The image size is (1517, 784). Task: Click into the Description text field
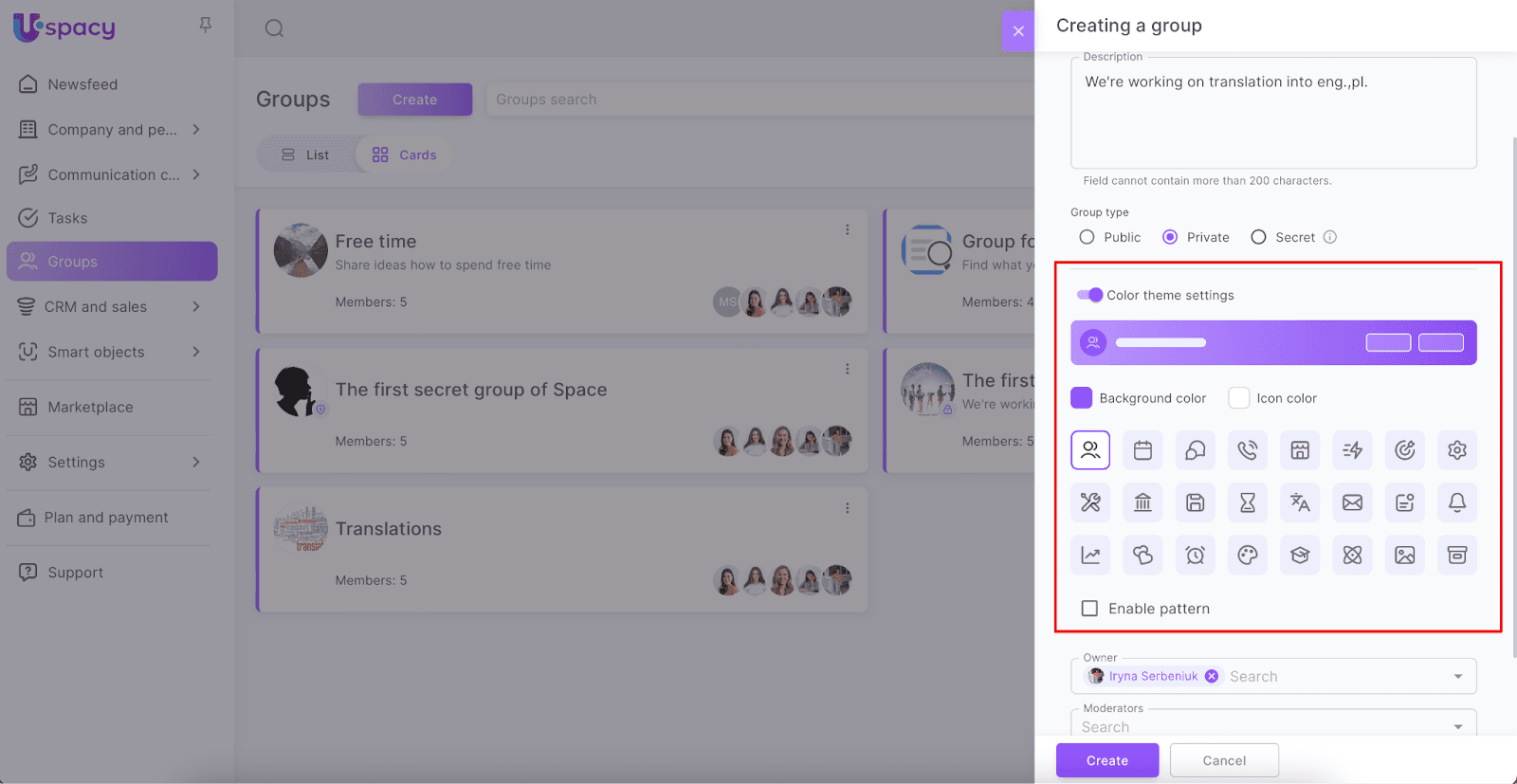point(1272,114)
